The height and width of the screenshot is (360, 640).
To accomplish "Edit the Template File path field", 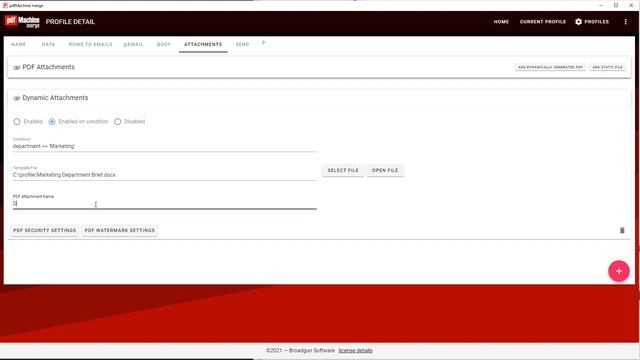I will pos(164,175).
